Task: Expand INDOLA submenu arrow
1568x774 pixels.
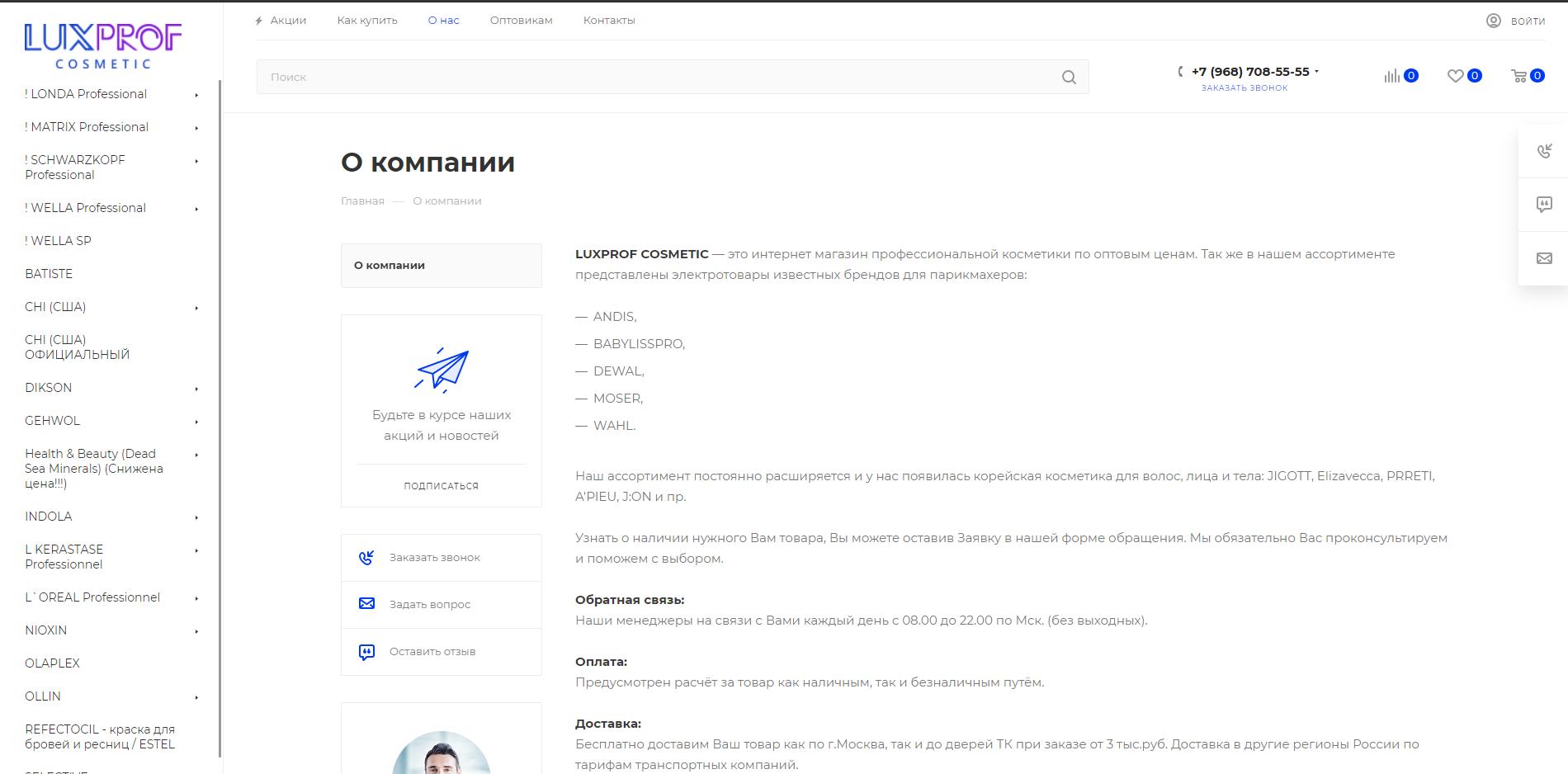Action: tap(196, 517)
